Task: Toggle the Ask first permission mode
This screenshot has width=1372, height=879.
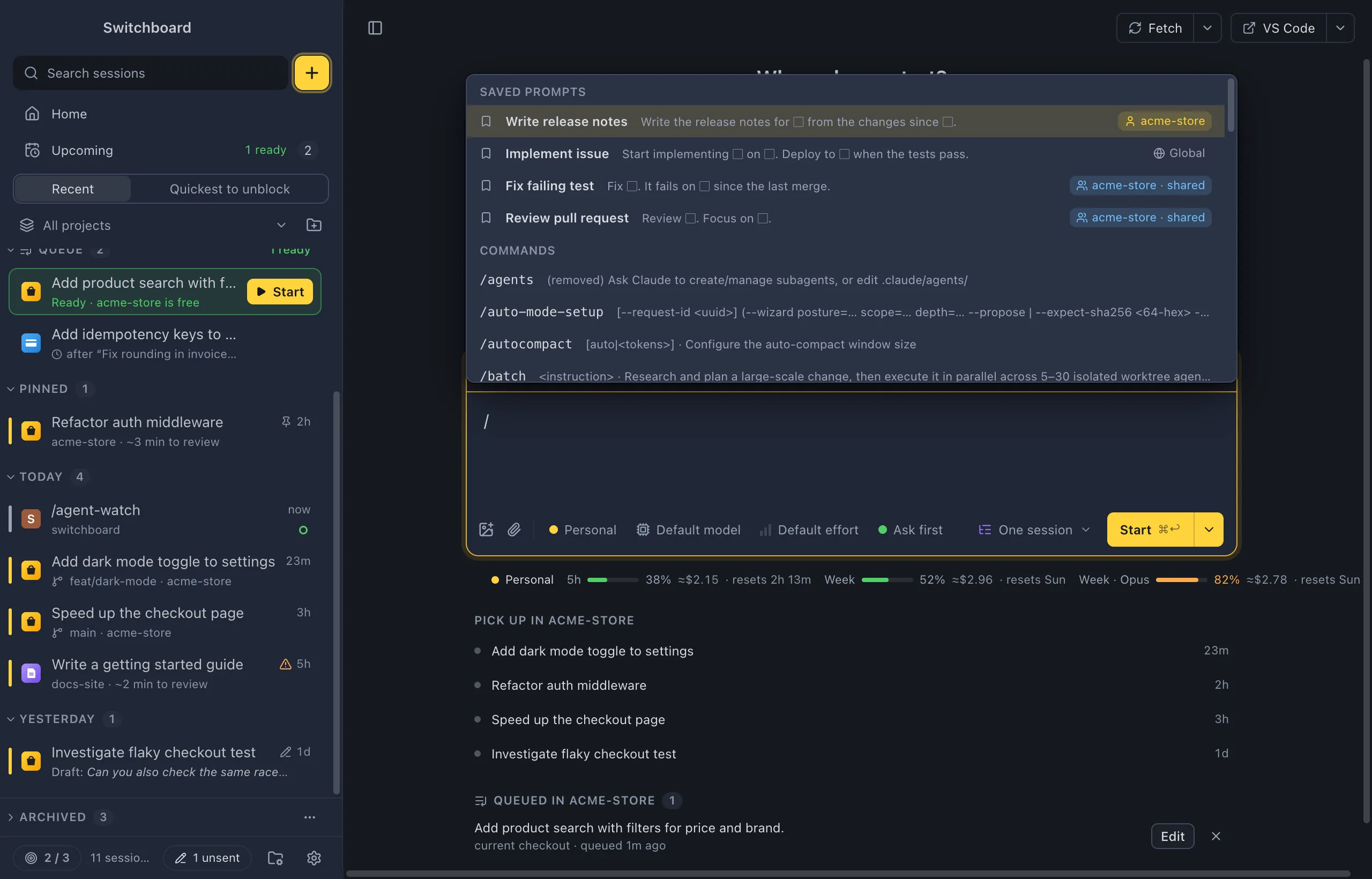Action: (909, 530)
